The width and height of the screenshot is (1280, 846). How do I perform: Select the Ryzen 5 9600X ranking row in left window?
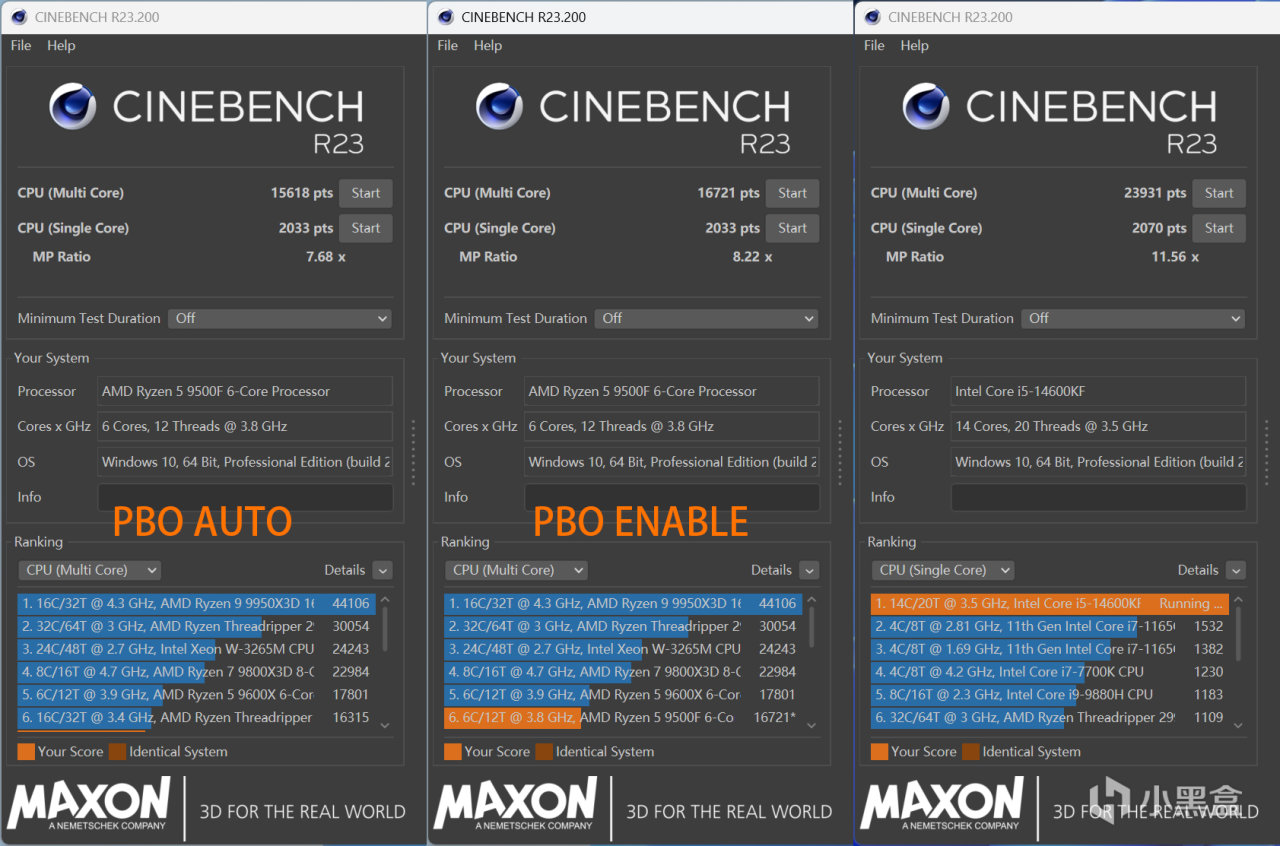tap(196, 695)
